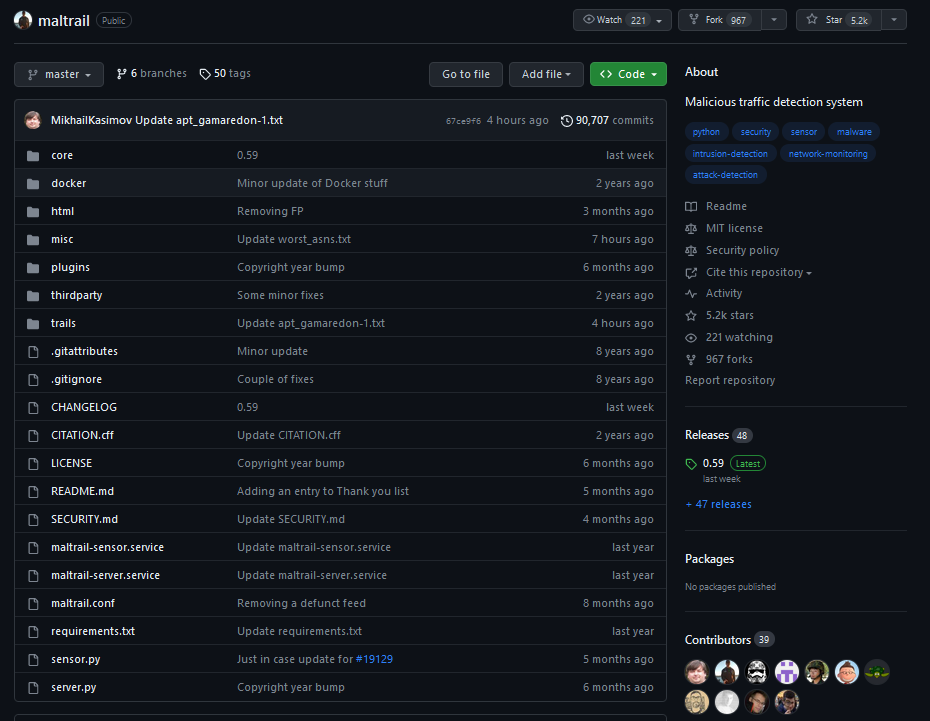Image resolution: width=930 pixels, height=721 pixels.
Task: Click the file icon beside .gitattributes
Action: pos(33,352)
